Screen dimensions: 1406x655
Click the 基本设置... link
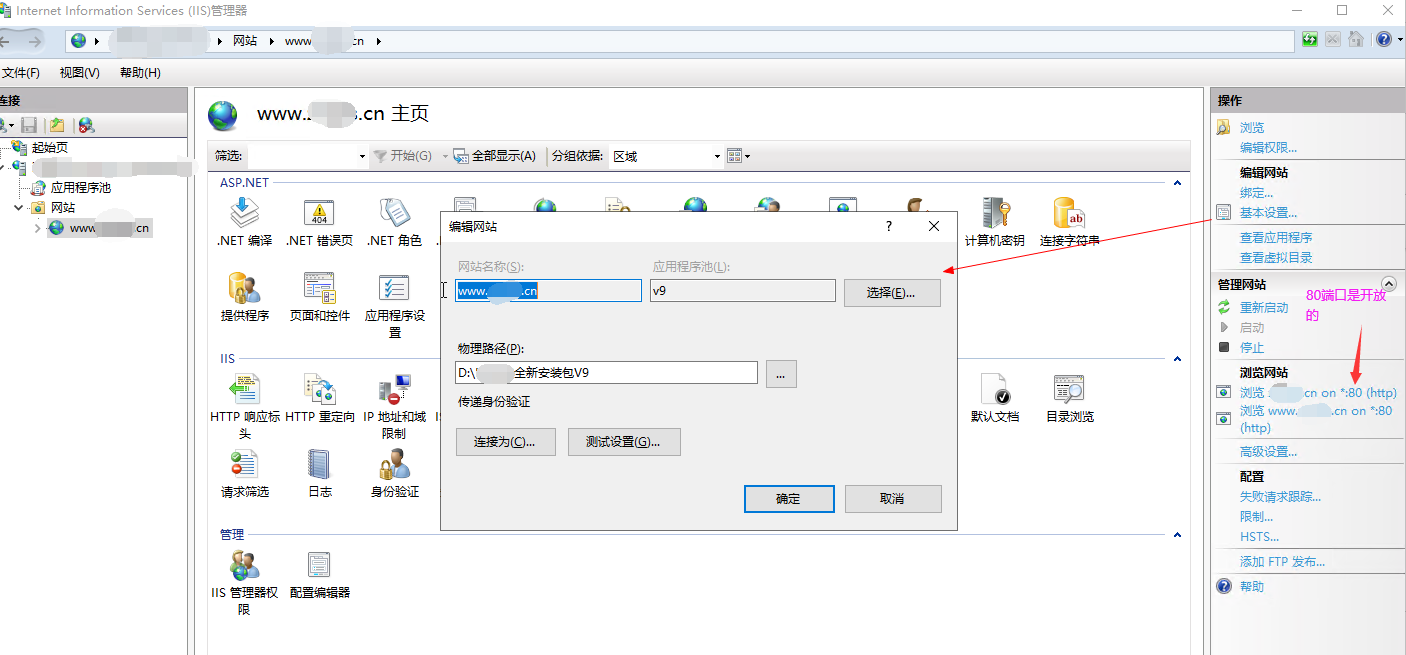tap(1268, 213)
